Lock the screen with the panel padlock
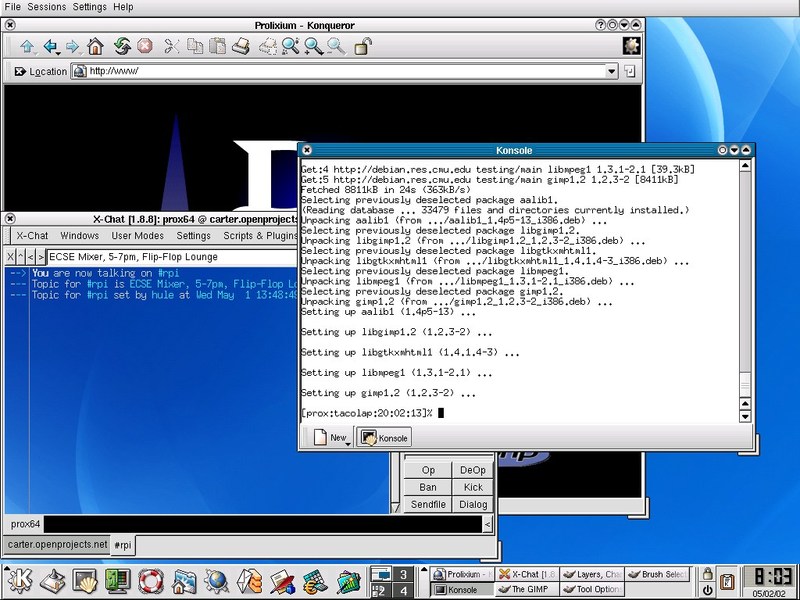Viewport: 800px width, 600px height. point(707,574)
